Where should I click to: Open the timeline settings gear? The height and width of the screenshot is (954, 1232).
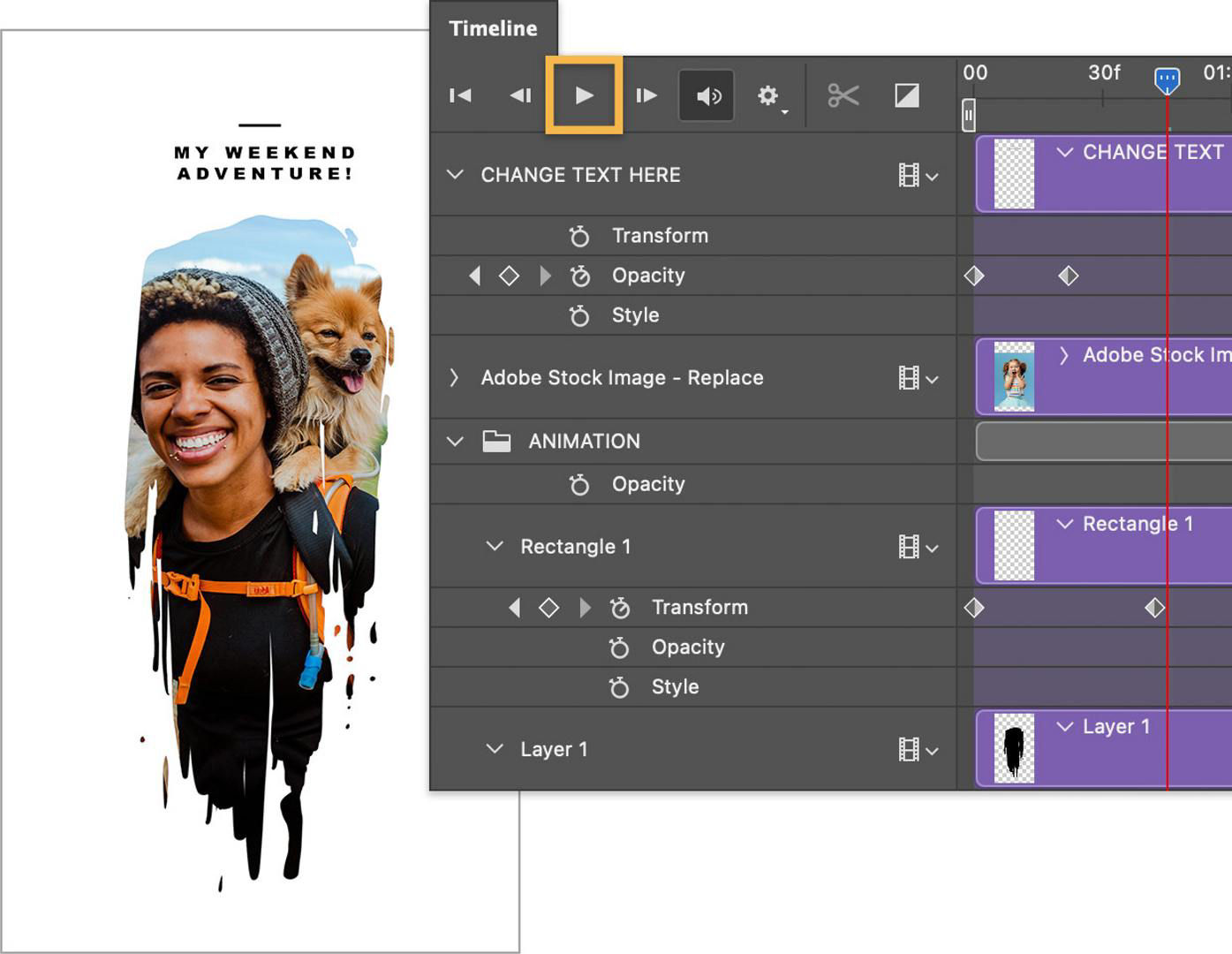click(767, 95)
